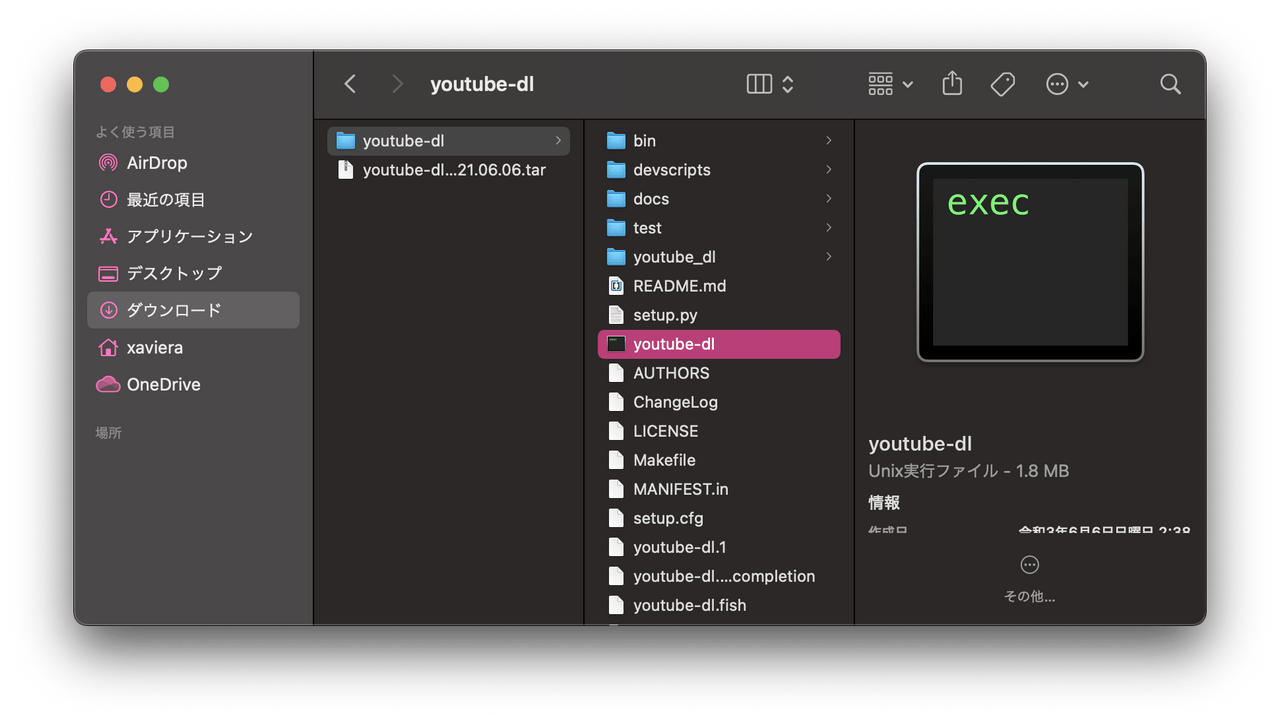Select the youtube-dl executable file
Screen dimensions: 1280x723
coord(719,344)
